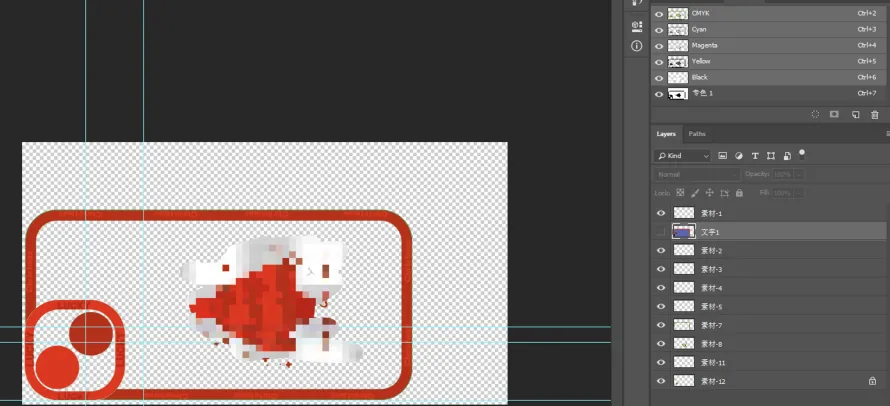Lock artboard nesting icon
Image resolution: width=890 pixels, height=406 pixels.
(x=724, y=193)
